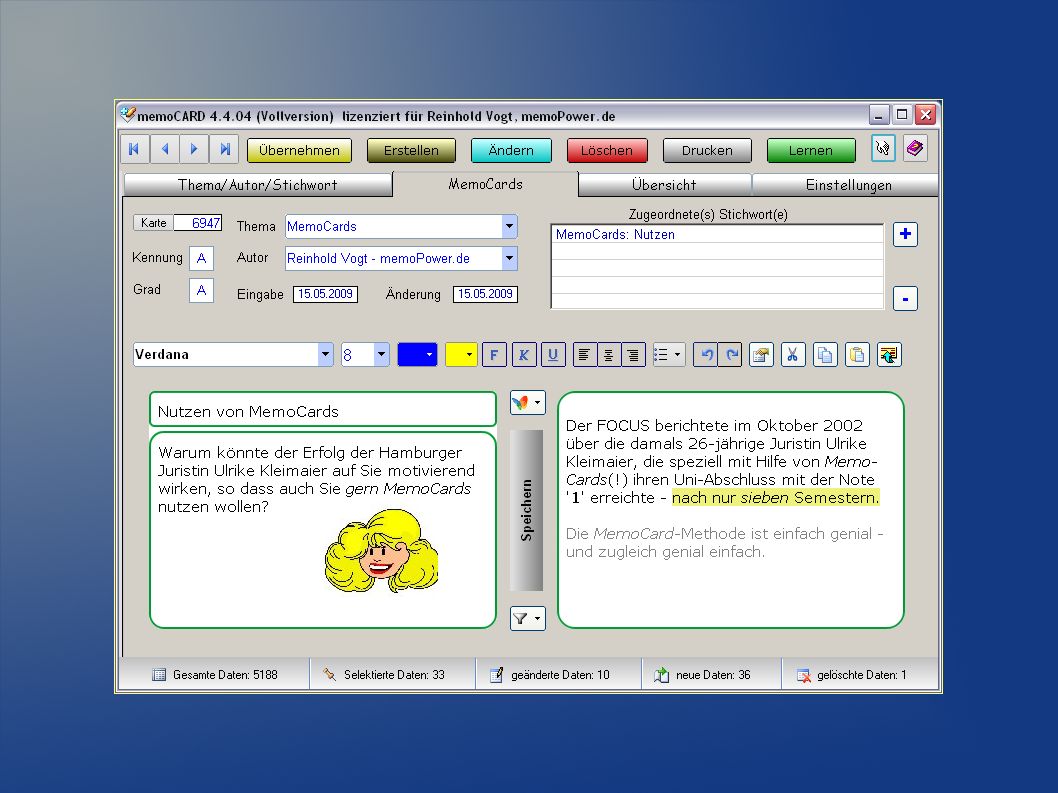This screenshot has height=793, width=1058.
Task: Jump to the first card record
Action: [x=135, y=149]
